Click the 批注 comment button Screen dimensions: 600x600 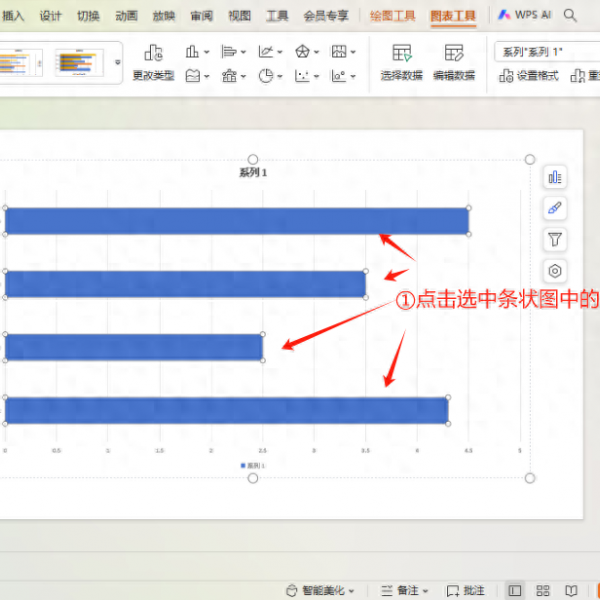[x=466, y=591]
